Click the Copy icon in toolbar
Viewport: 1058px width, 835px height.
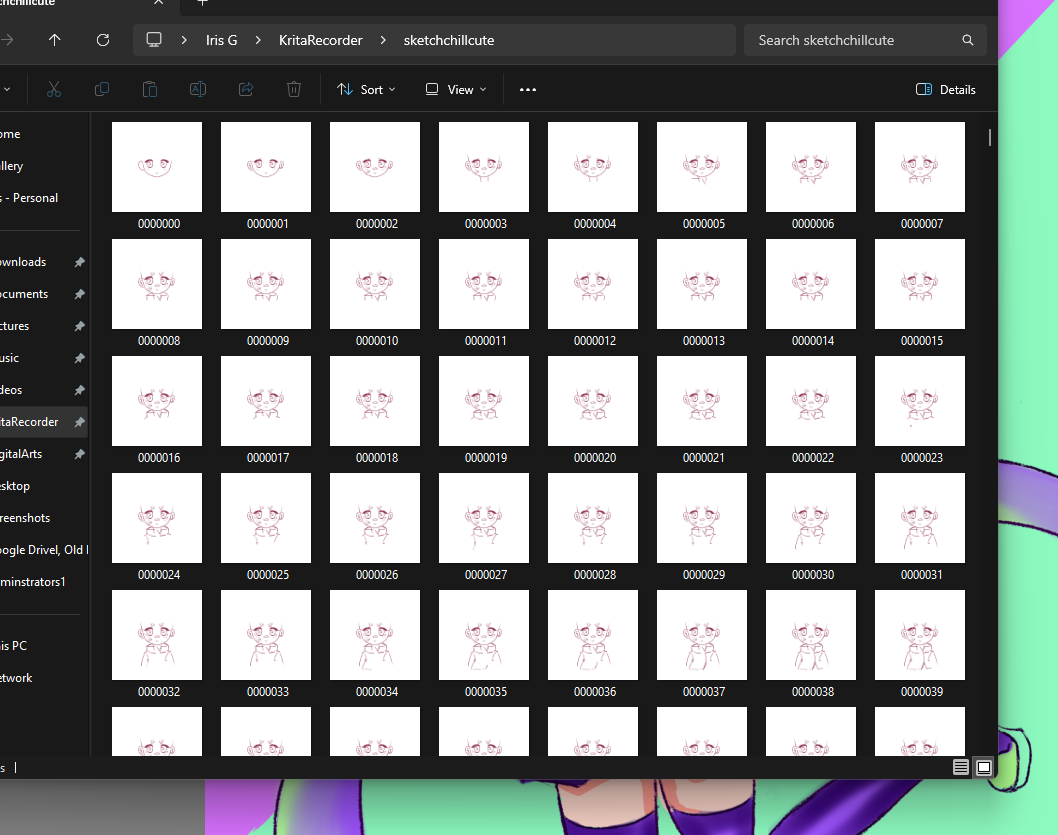(102, 89)
